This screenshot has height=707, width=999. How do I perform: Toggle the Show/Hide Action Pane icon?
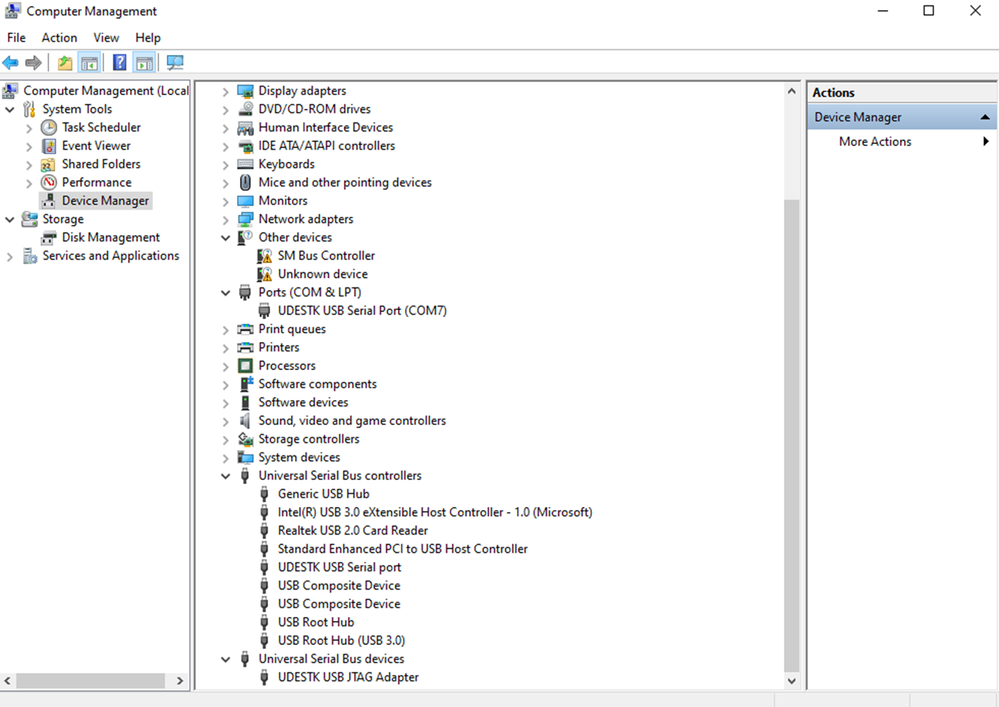(x=145, y=62)
